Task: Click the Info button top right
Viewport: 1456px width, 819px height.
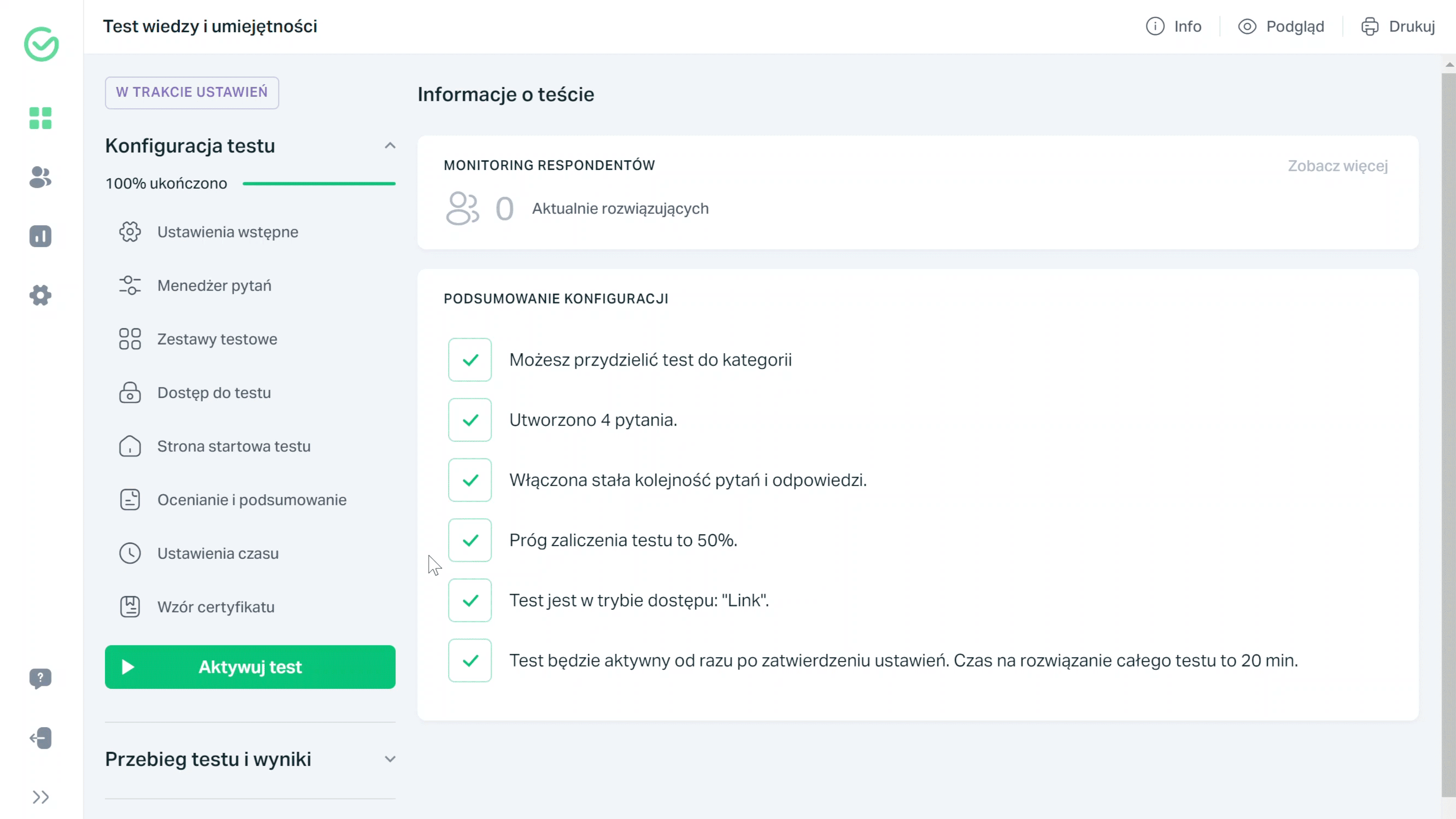Action: 1175,26
